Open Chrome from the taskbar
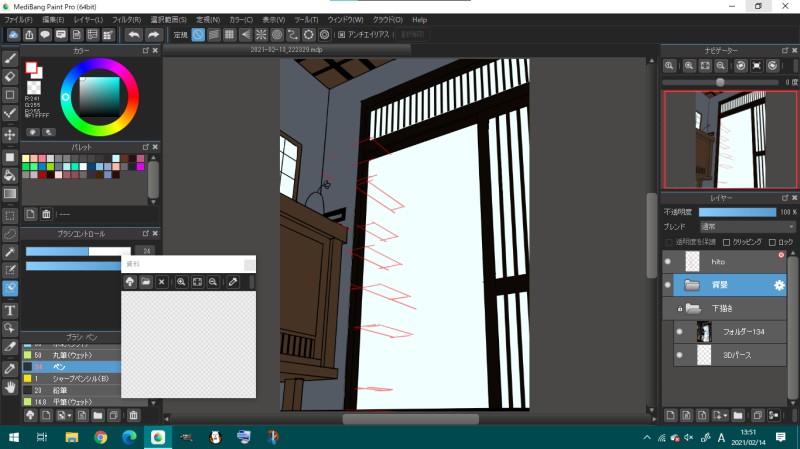This screenshot has width=800, height=449. pyautogui.click(x=101, y=437)
